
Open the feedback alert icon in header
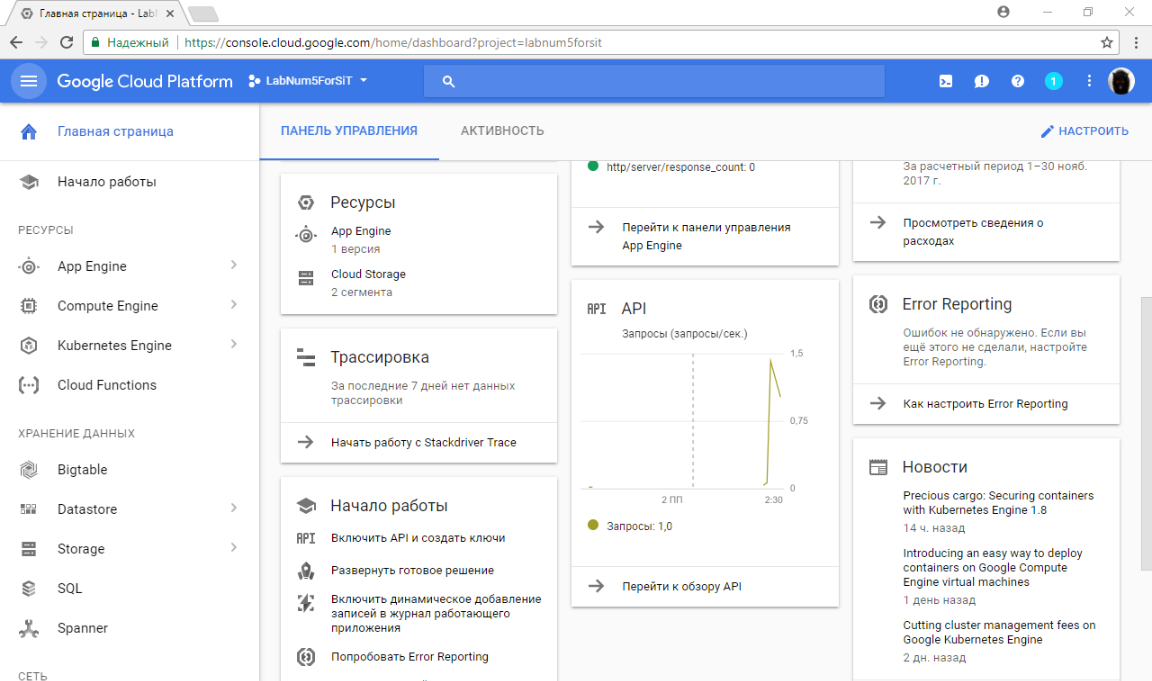pos(982,81)
